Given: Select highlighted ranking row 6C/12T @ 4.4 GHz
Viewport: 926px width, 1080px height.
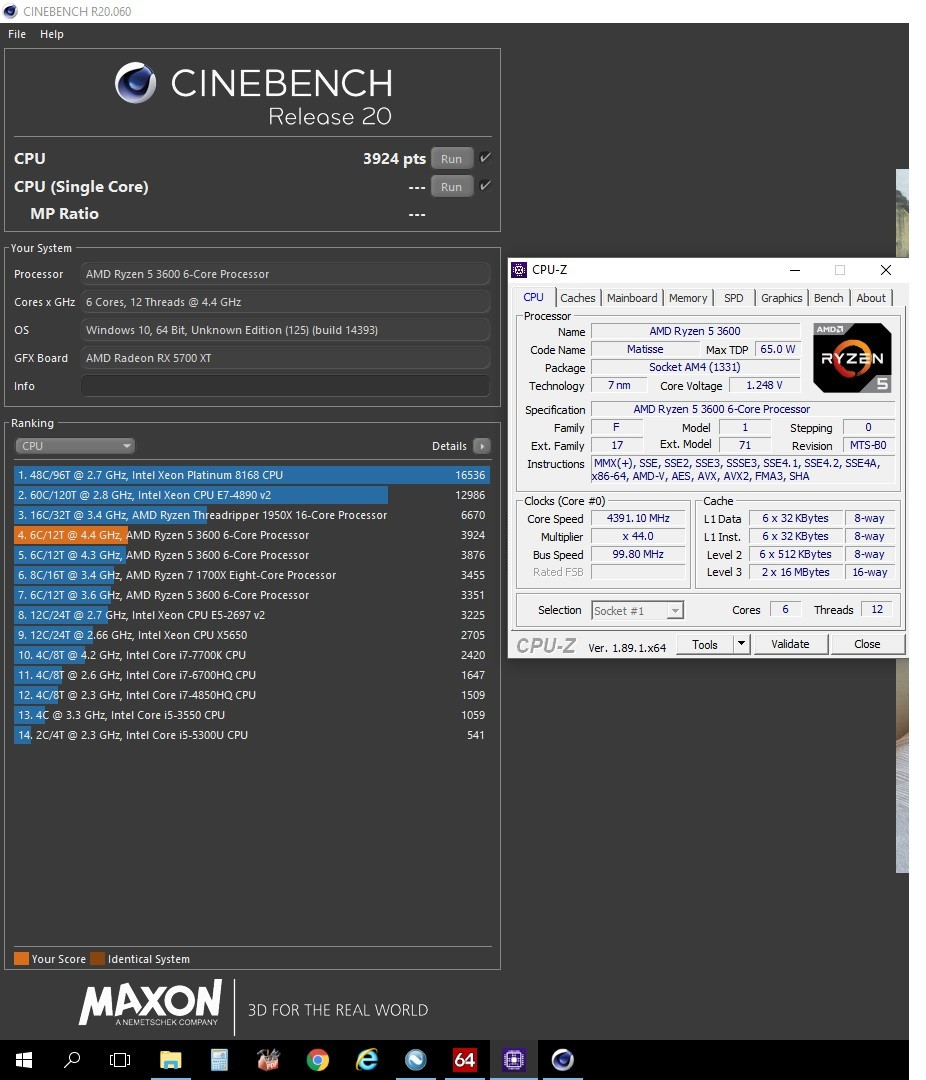Looking at the screenshot, I should click(251, 534).
